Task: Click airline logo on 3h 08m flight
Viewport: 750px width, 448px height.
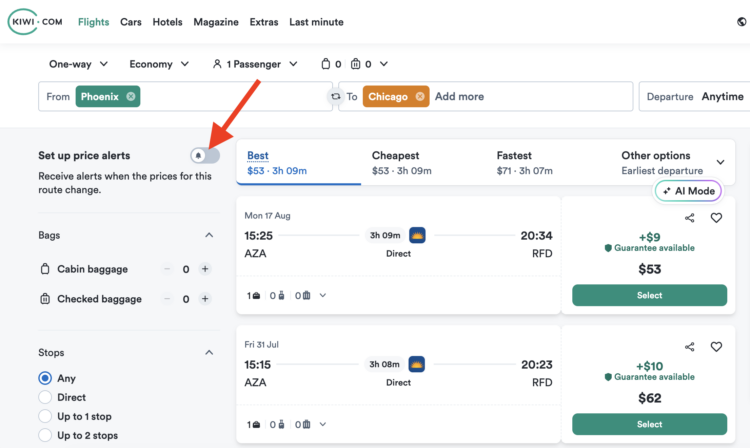Action: 417,364
